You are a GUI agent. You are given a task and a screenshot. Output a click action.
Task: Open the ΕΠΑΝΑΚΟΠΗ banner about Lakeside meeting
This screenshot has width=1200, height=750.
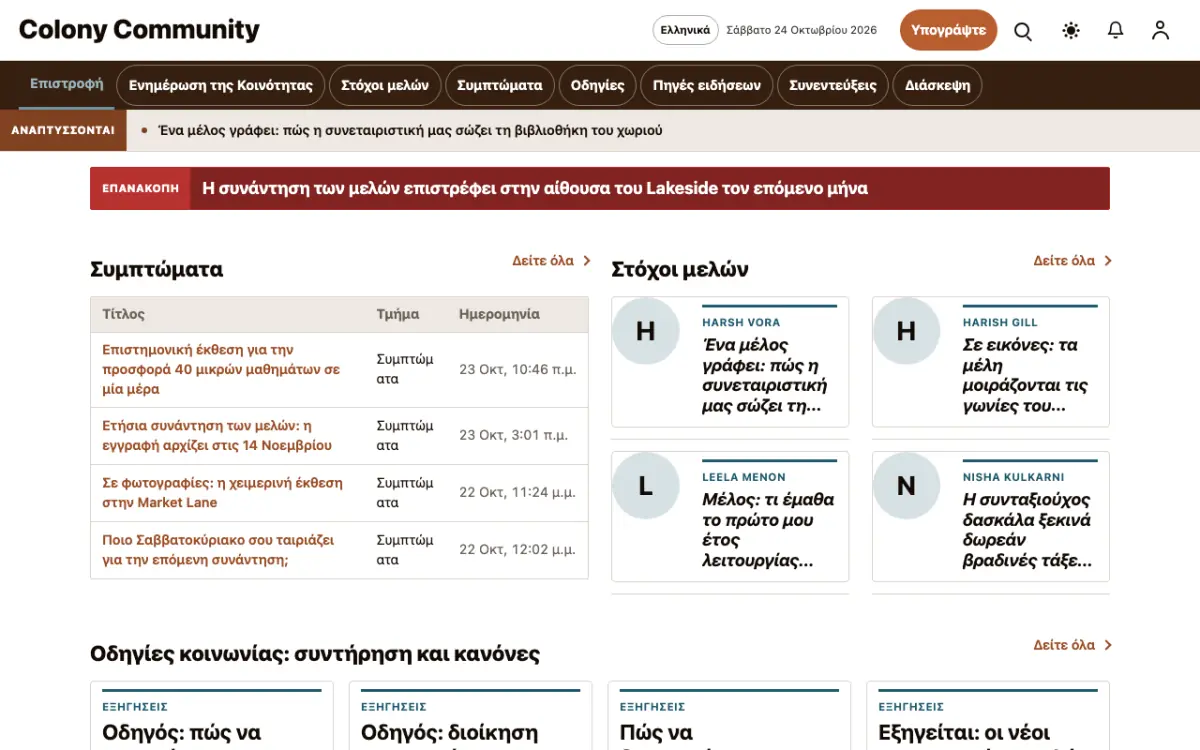[600, 188]
